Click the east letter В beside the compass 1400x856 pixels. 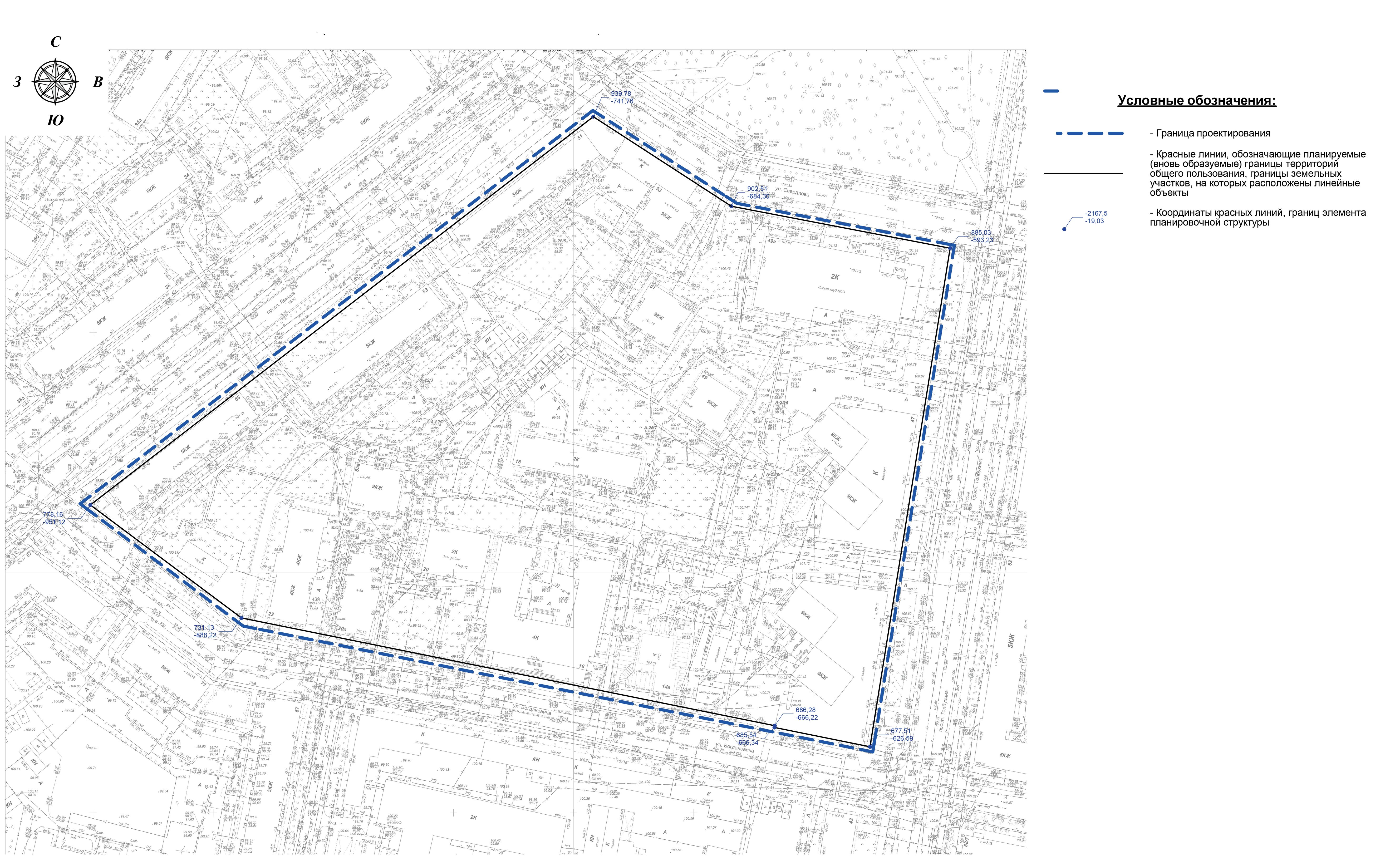point(98,82)
